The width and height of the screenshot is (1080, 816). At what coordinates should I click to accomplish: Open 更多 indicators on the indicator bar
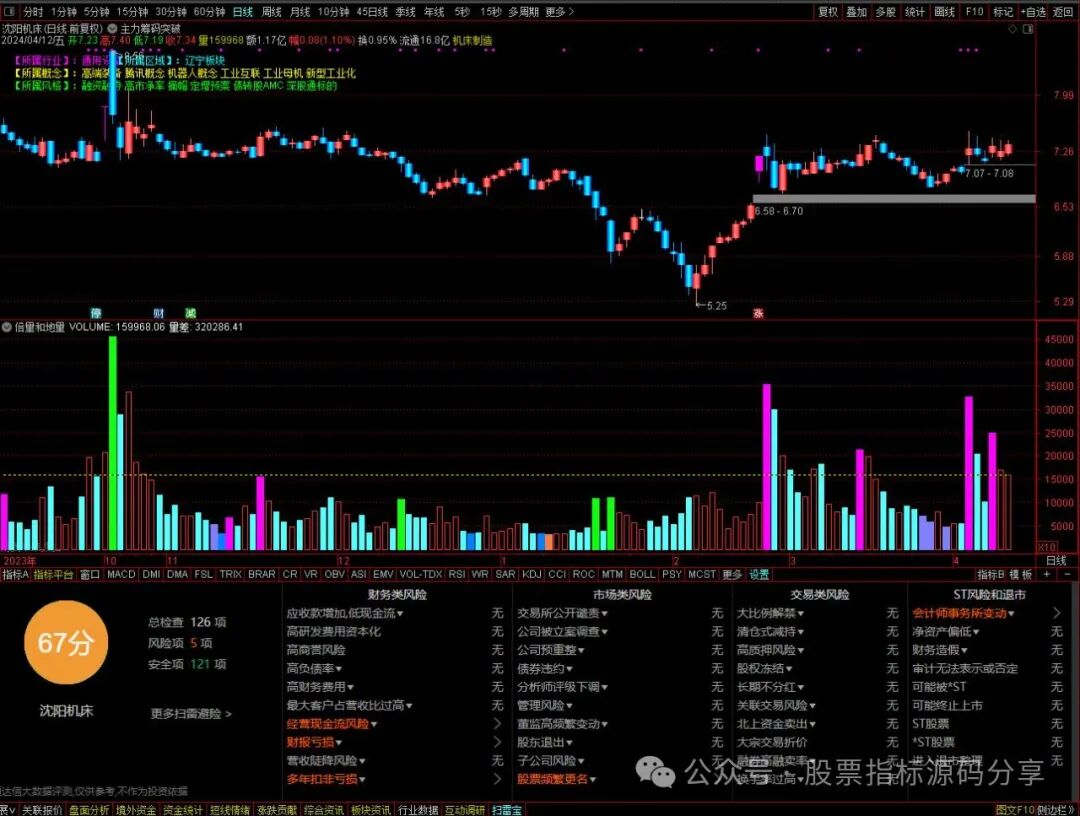click(732, 574)
